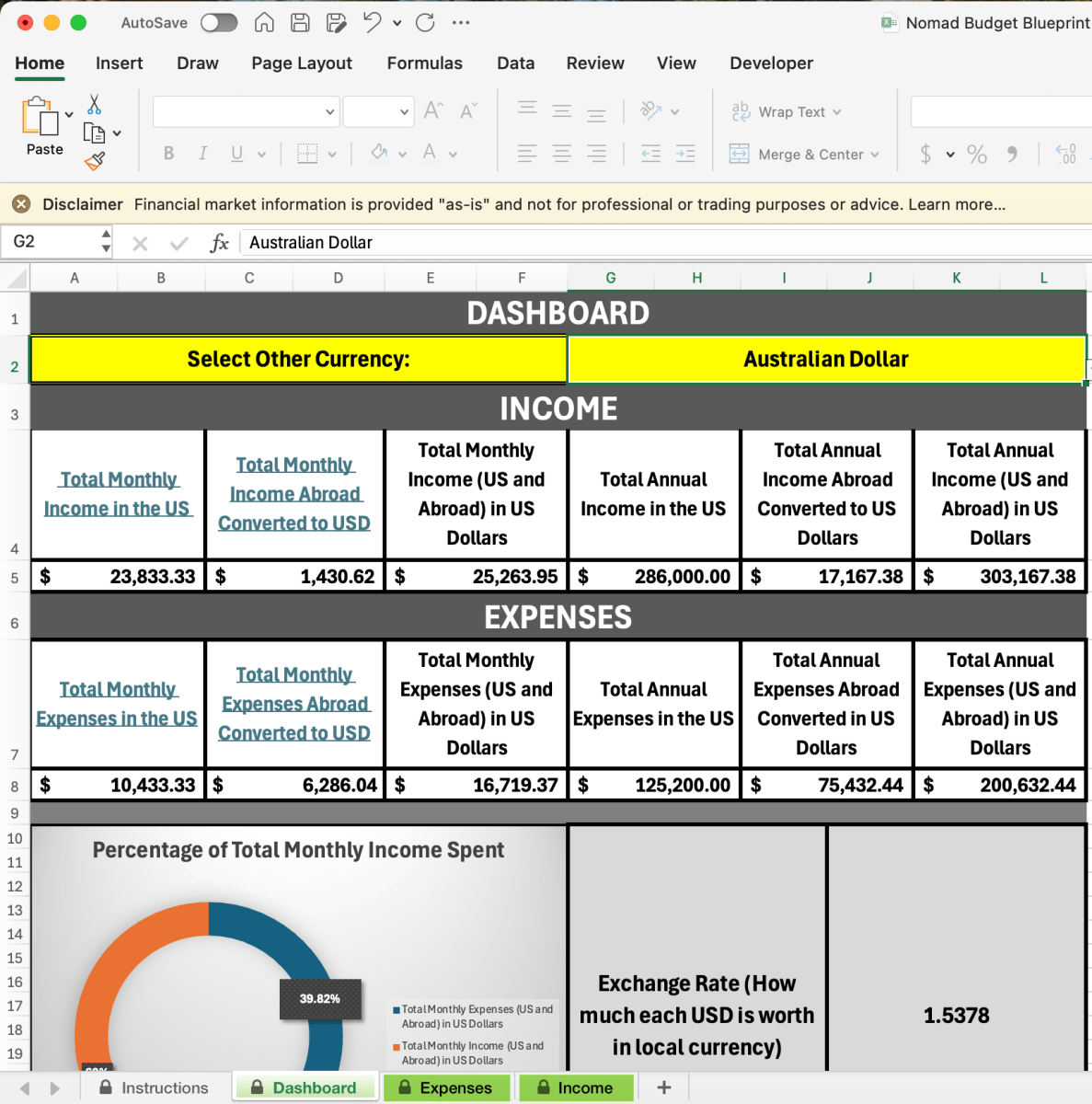Click the Center align text icon

click(x=561, y=154)
